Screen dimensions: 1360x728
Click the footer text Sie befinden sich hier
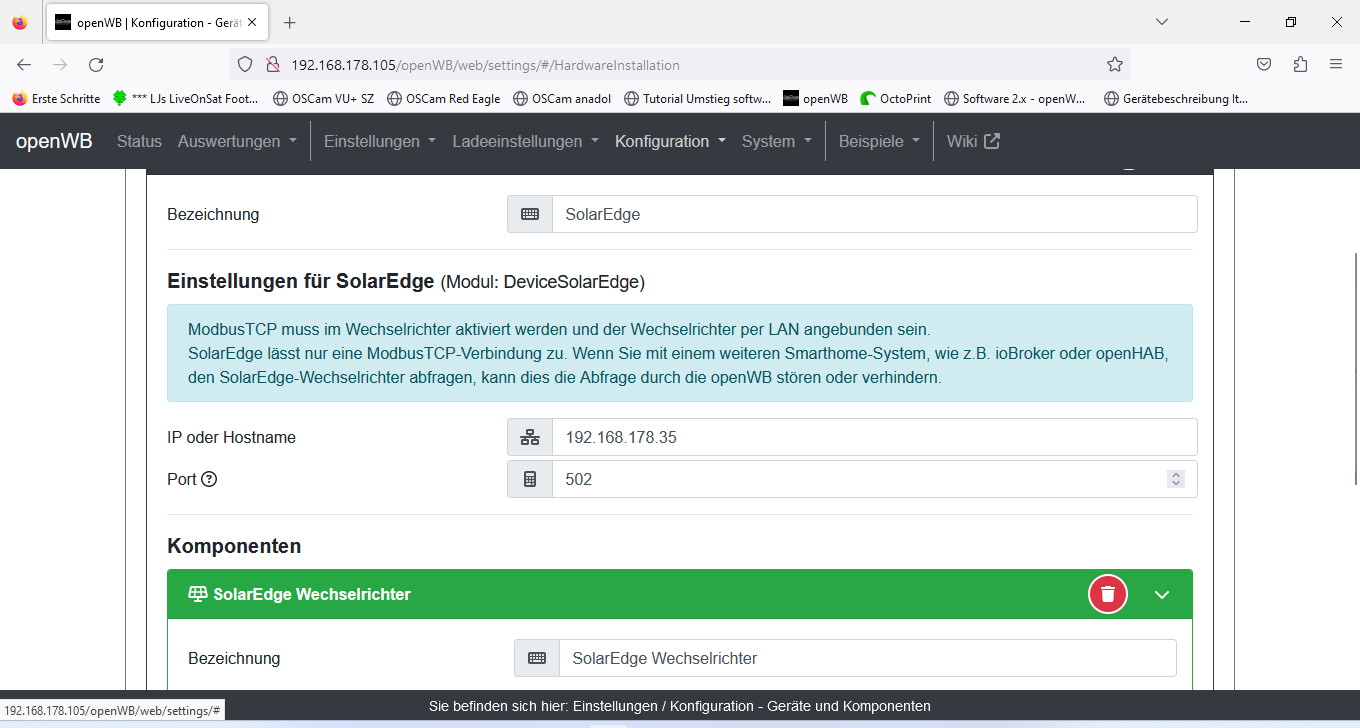pyautogui.click(x=680, y=706)
